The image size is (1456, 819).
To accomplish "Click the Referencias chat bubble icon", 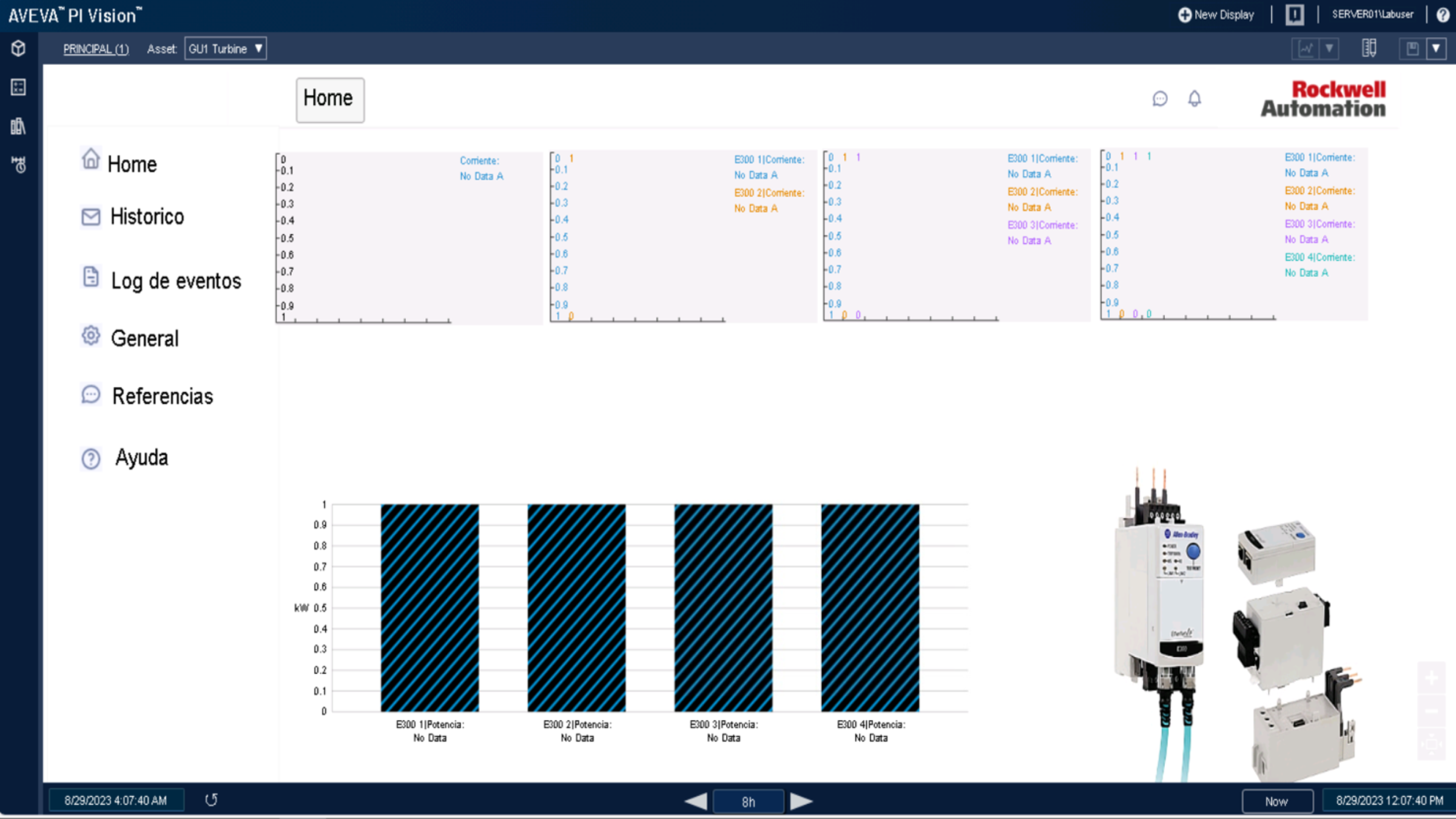I will 90,395.
